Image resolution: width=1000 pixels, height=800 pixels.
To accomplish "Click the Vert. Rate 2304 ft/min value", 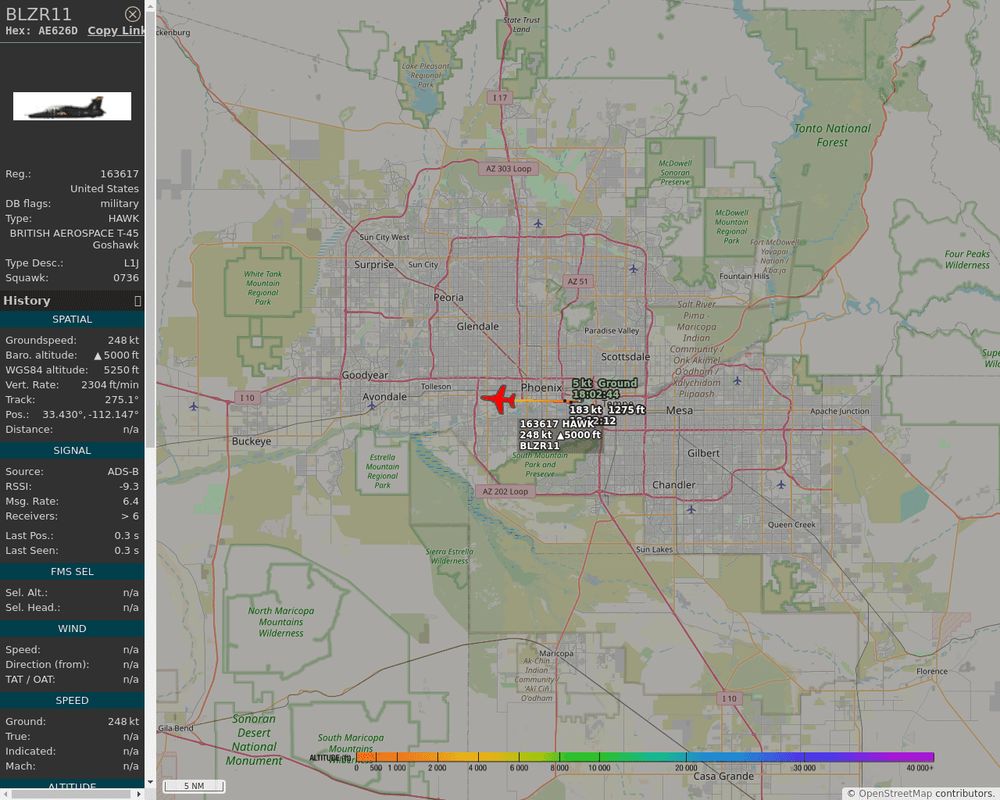I will (x=110, y=385).
